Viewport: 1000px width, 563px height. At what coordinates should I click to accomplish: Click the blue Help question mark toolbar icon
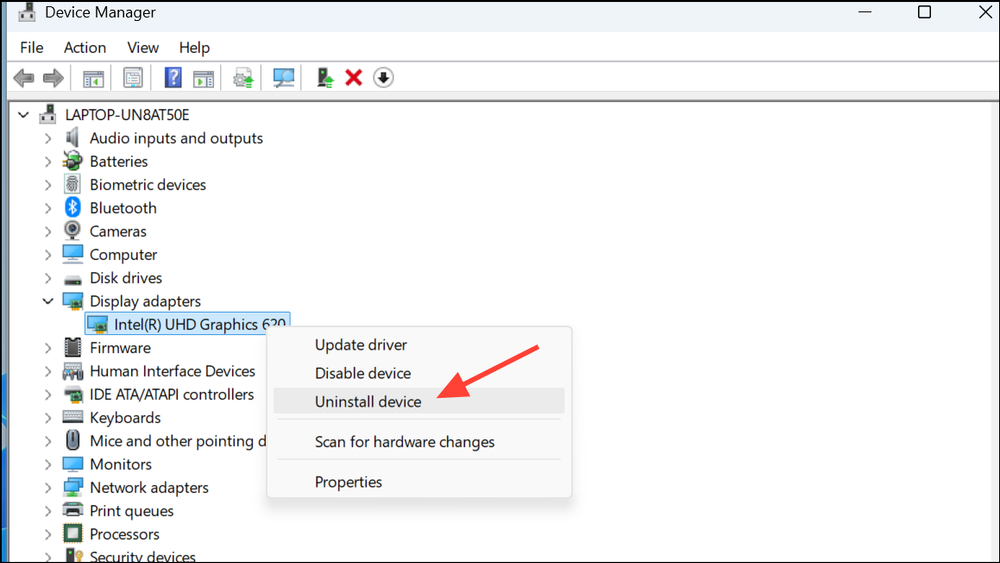173,78
